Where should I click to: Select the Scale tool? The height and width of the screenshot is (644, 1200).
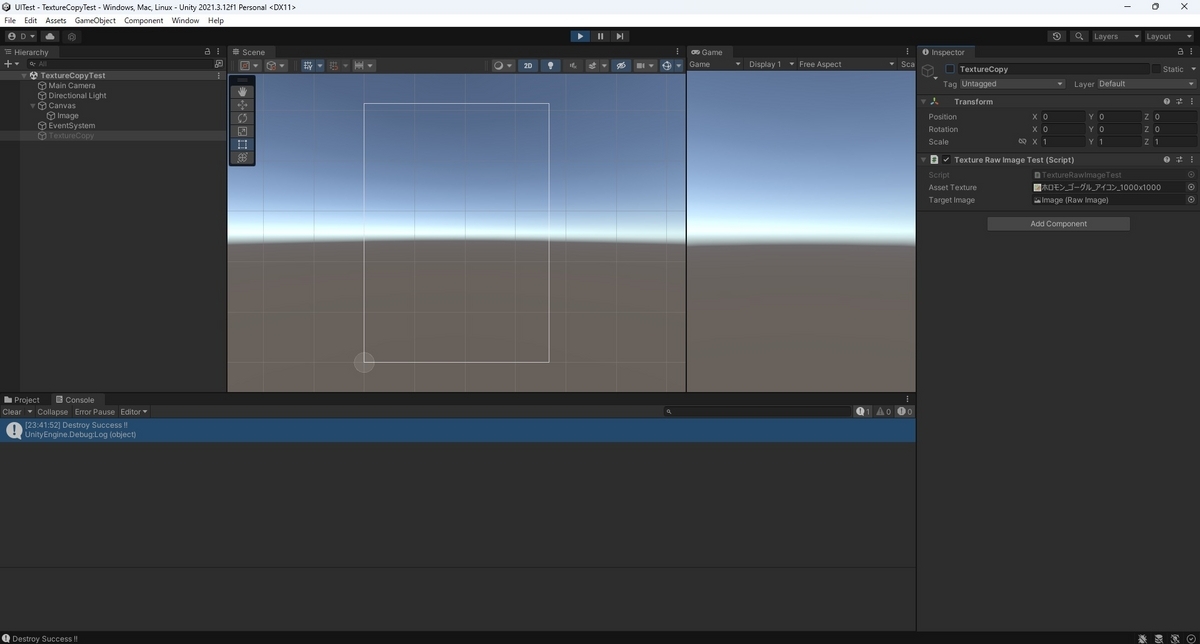(242, 131)
